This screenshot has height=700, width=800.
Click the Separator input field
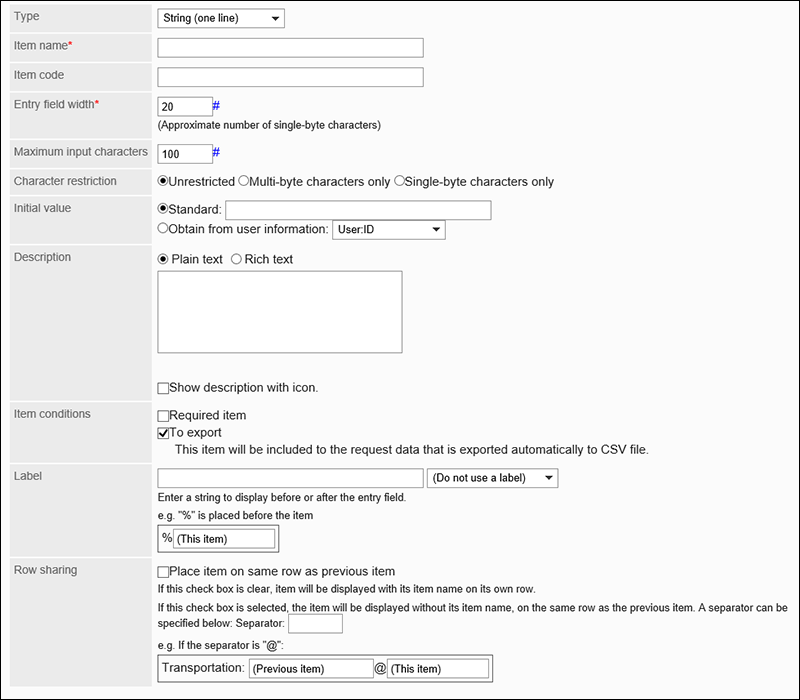(315, 623)
